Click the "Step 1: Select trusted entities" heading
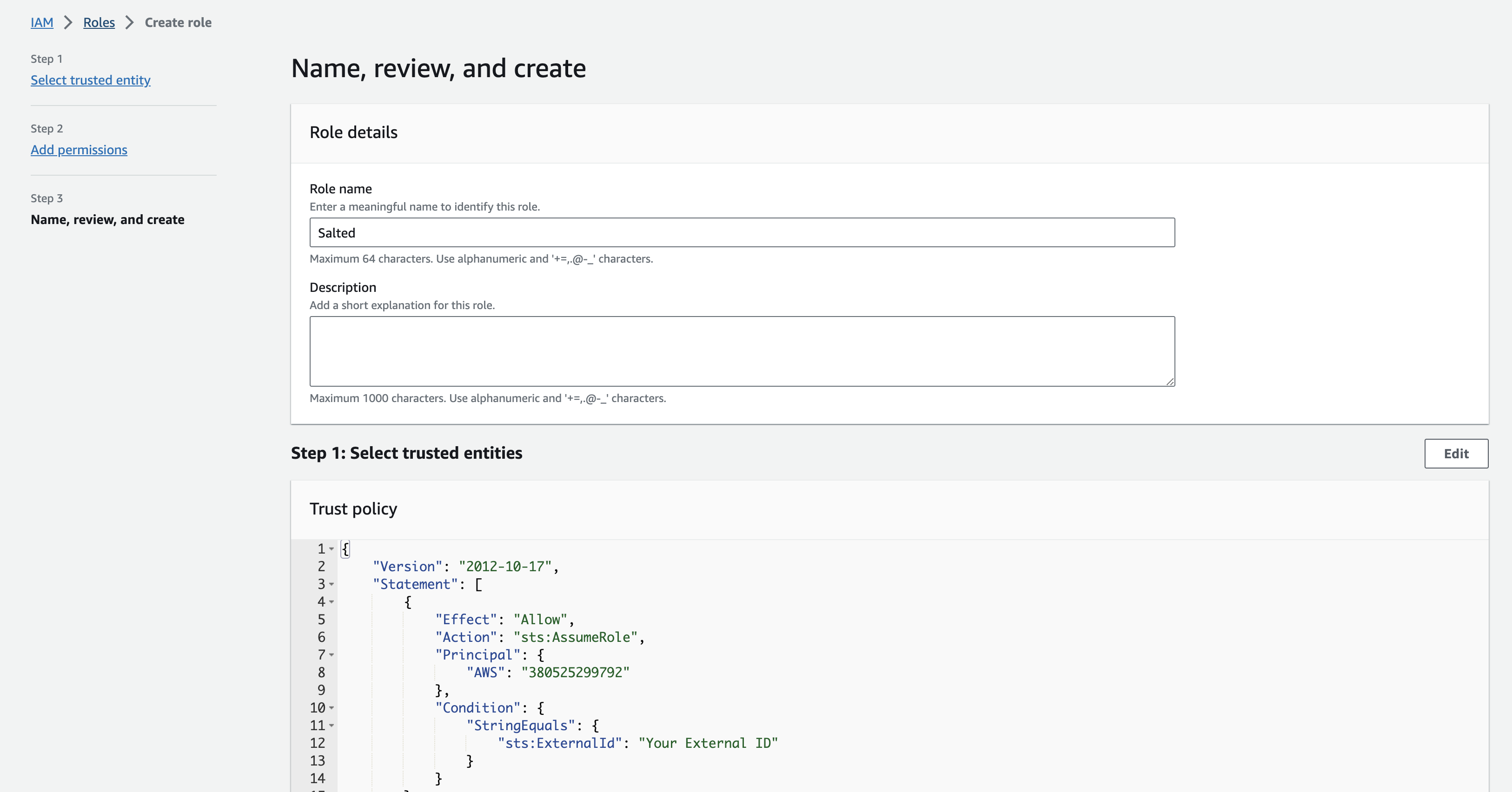Image resolution: width=1512 pixels, height=792 pixels. point(406,453)
